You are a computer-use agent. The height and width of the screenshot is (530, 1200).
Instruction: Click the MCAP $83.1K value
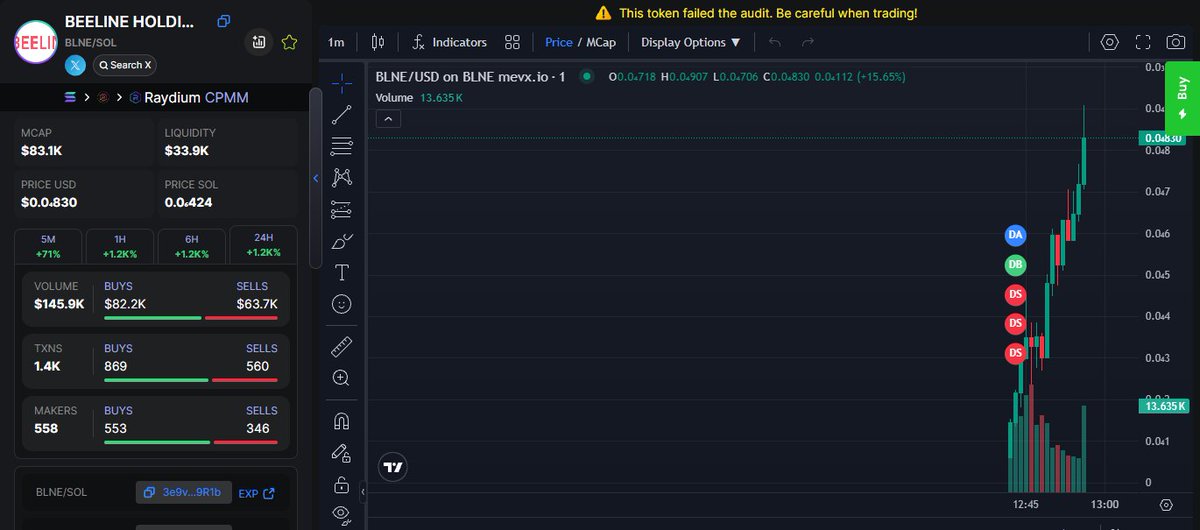(42, 151)
